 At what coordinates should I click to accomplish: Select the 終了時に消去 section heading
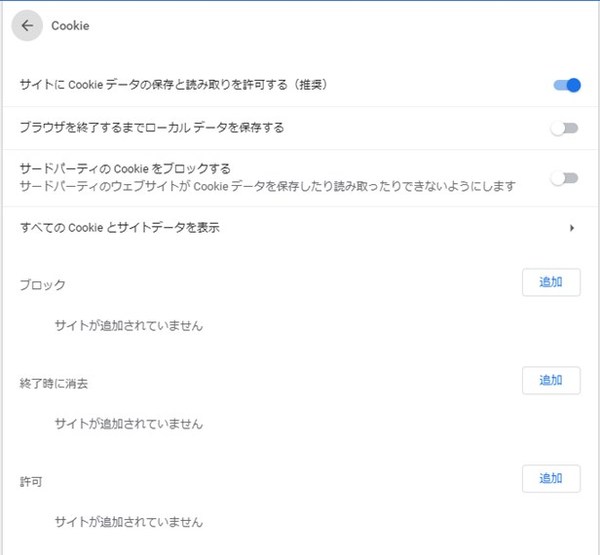pos(47,383)
